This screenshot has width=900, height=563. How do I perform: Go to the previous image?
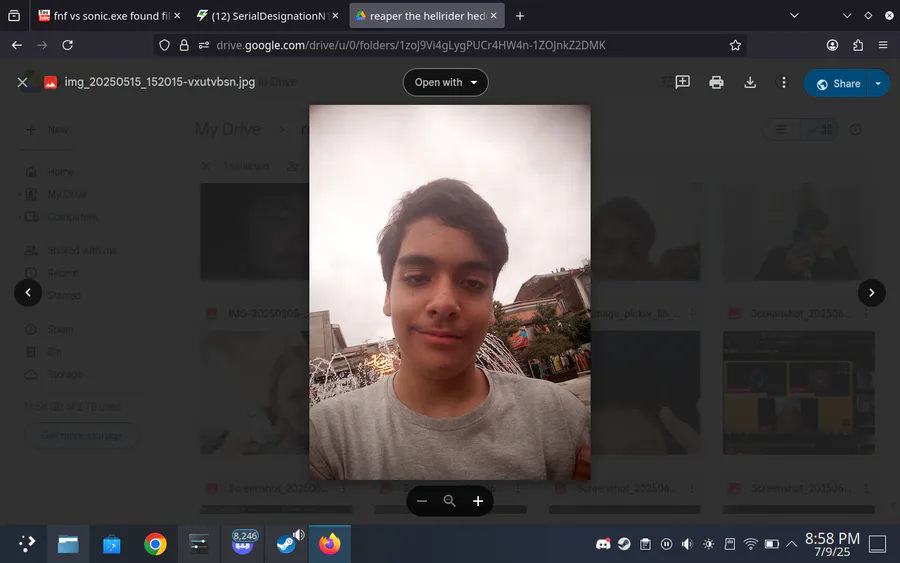(x=28, y=293)
